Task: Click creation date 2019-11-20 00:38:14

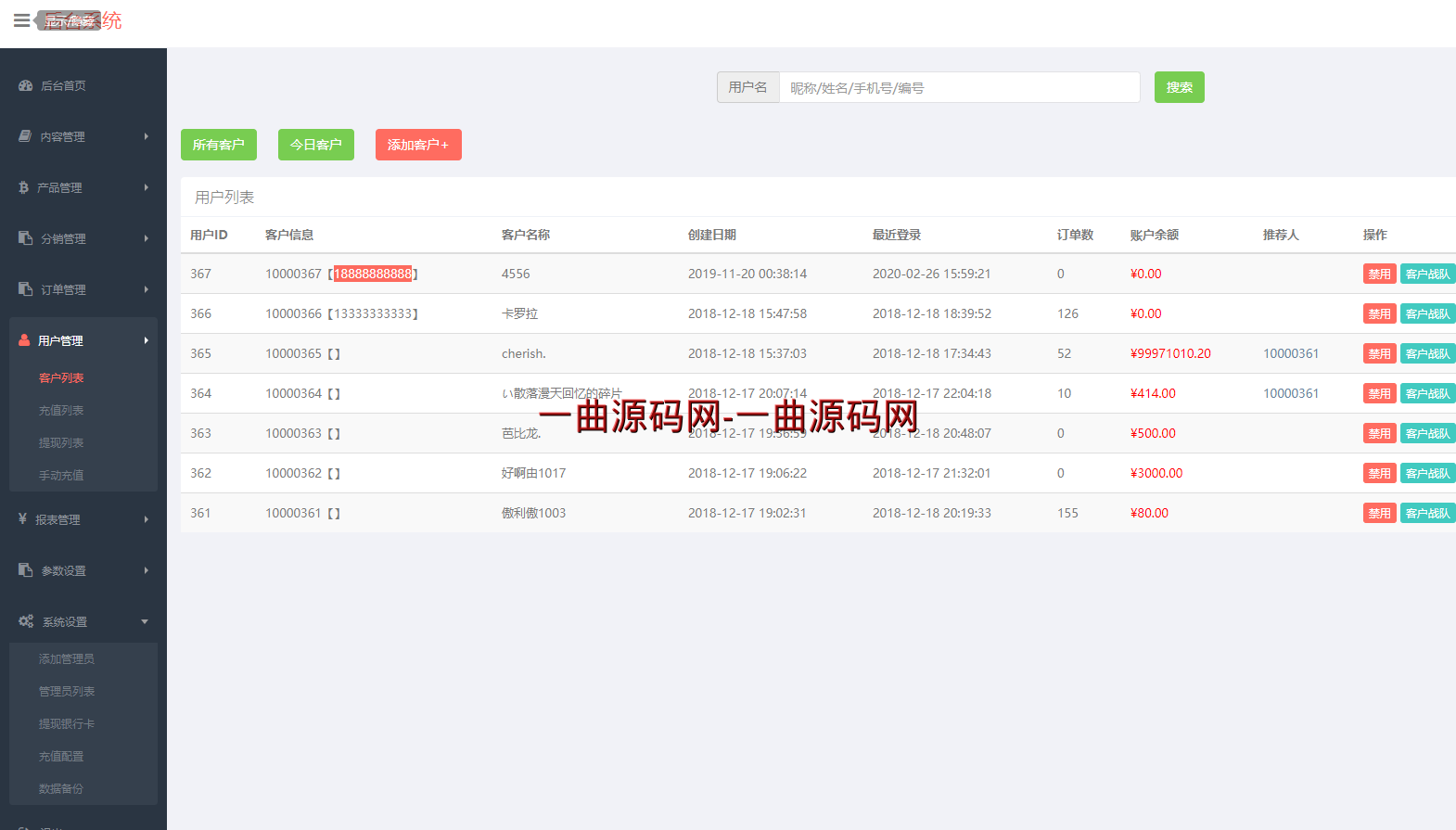Action: [x=747, y=274]
